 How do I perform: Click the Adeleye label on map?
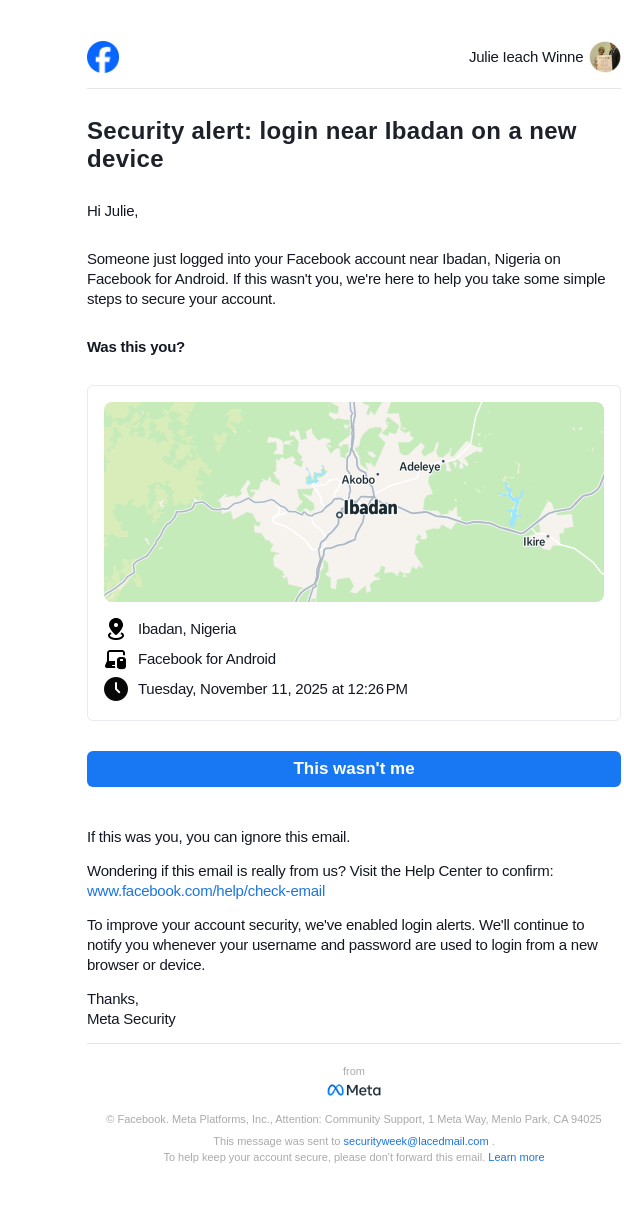click(x=420, y=467)
